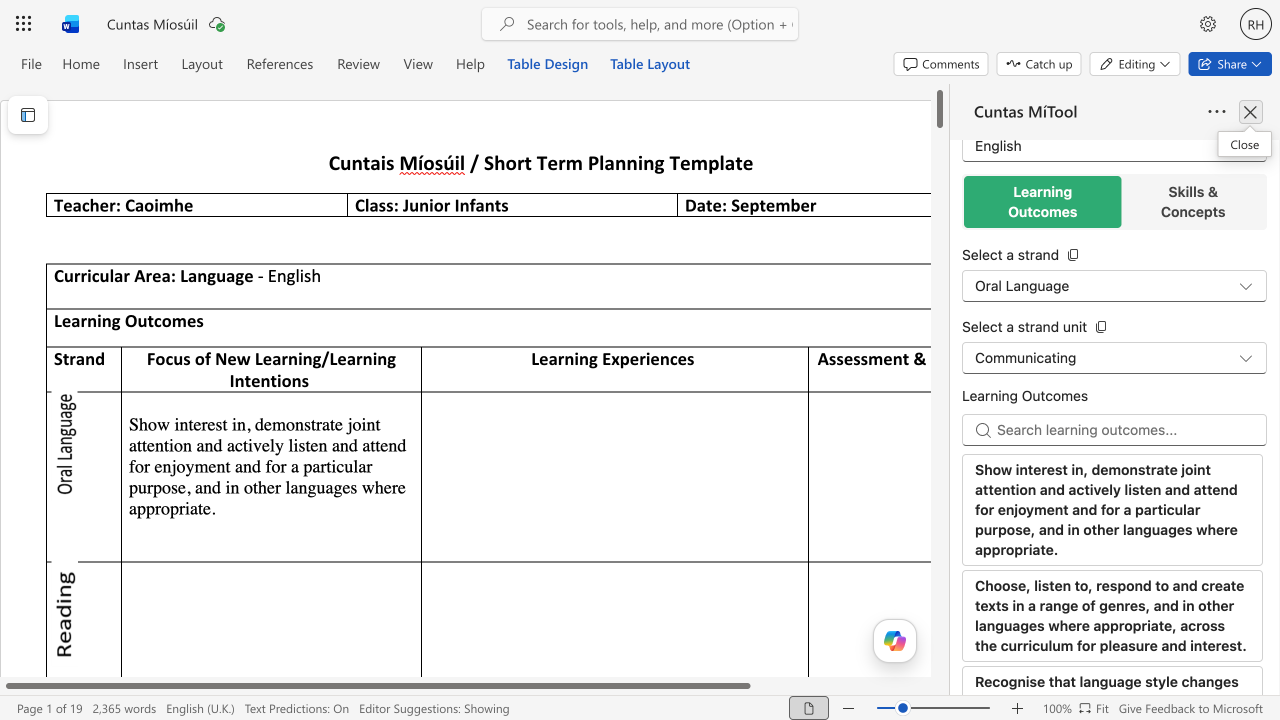Insert the 'Choose, listen to, respond' outcome
Viewport: 1280px width, 720px height.
point(1112,616)
